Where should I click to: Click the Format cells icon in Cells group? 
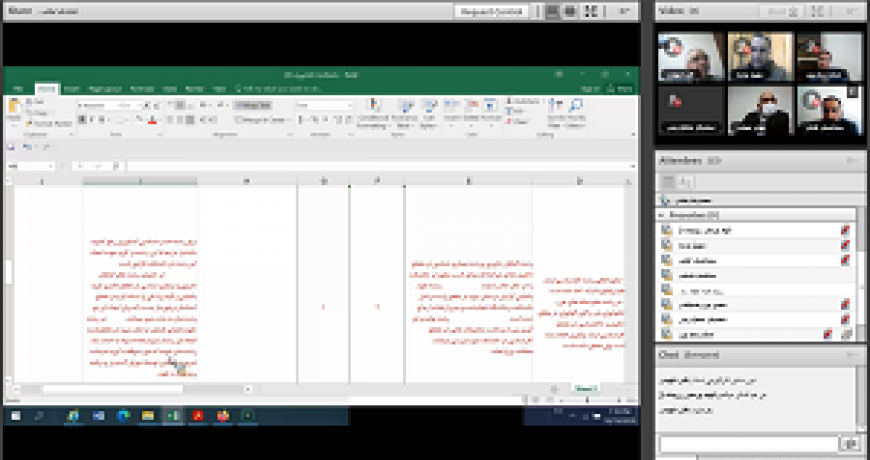pos(491,107)
